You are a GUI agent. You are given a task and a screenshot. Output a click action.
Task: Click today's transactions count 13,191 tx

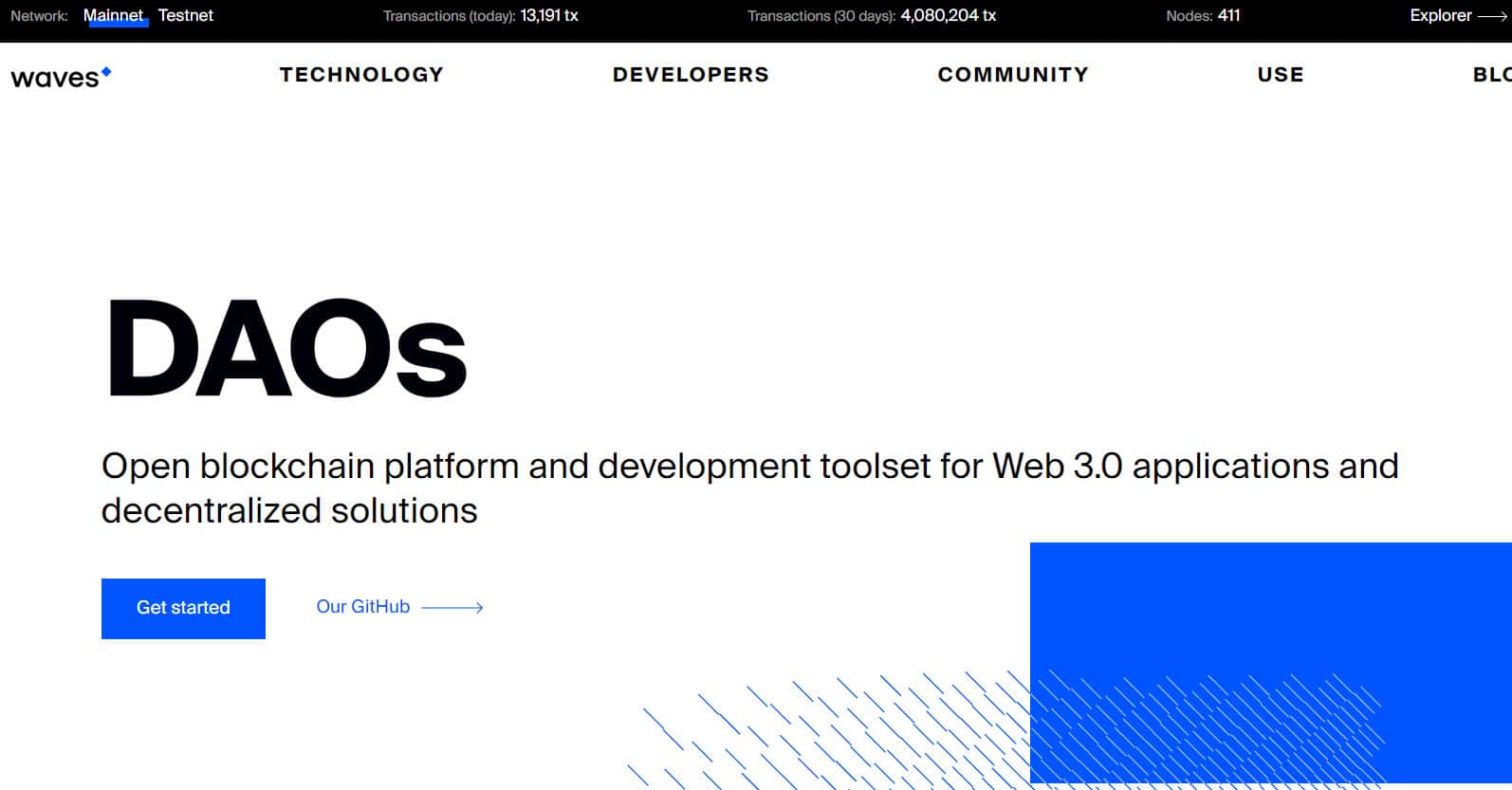coord(548,15)
